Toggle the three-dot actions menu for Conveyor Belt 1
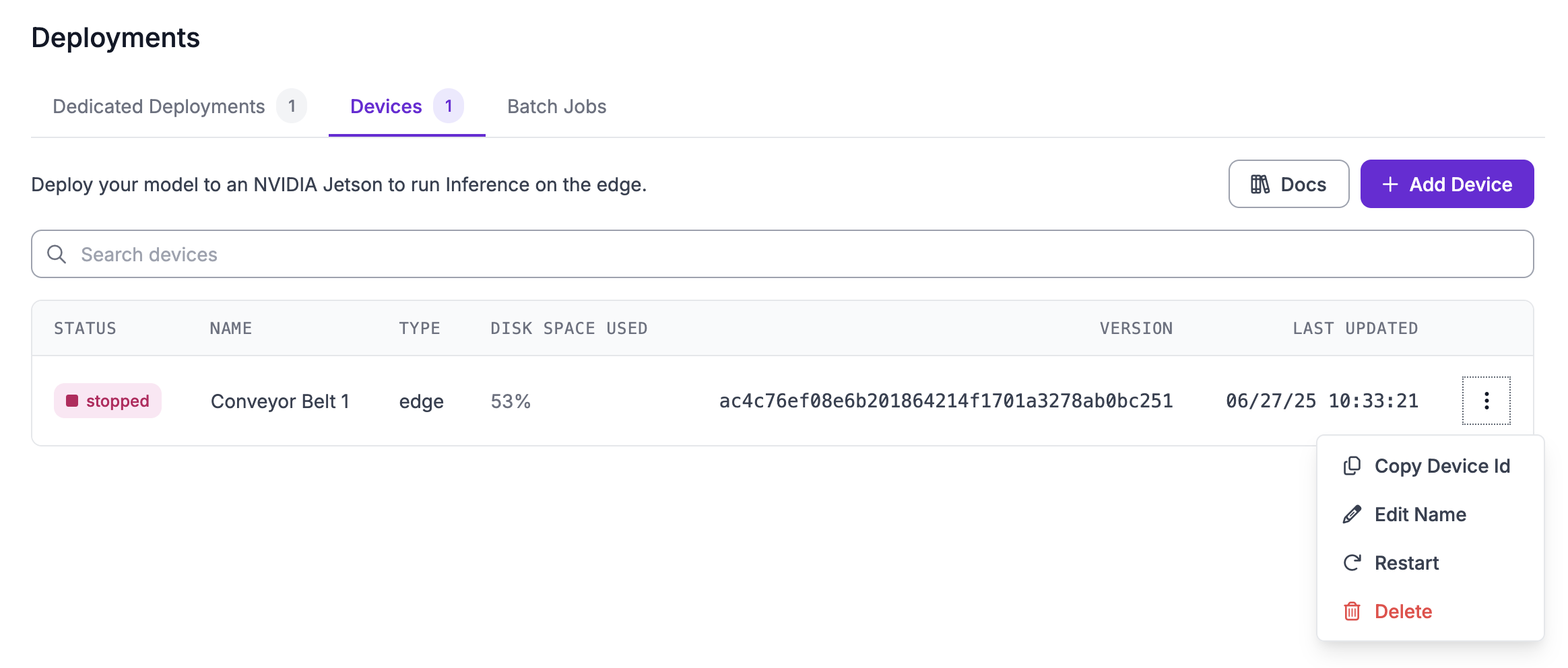The image size is (1568, 668). tap(1486, 401)
